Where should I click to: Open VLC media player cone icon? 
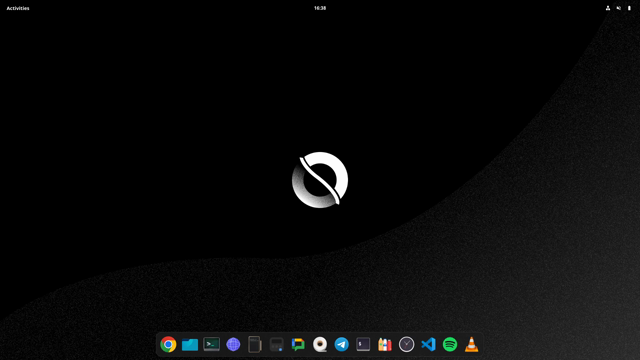tap(471, 344)
